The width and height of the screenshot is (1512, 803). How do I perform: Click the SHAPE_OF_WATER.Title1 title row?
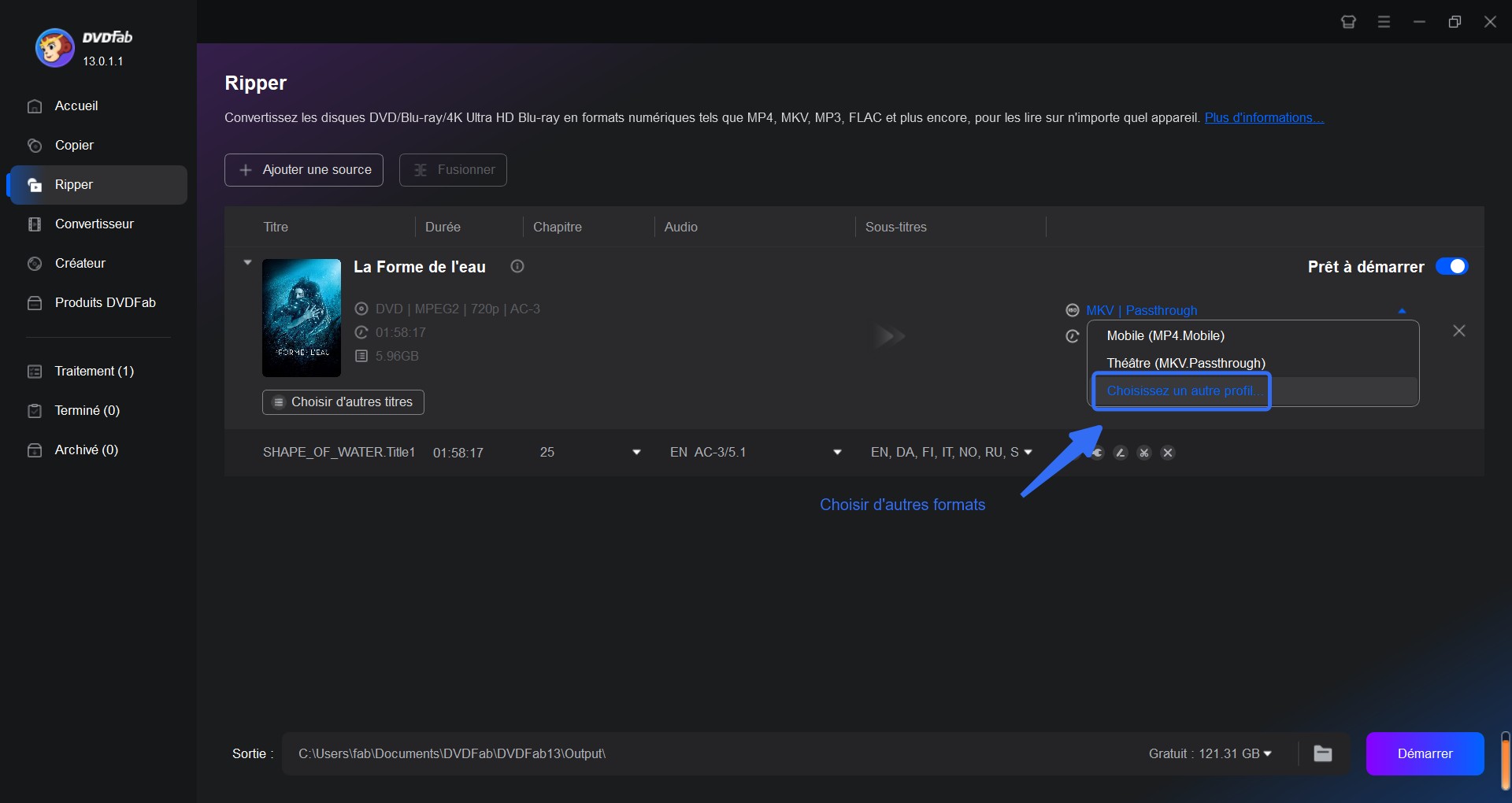(339, 452)
